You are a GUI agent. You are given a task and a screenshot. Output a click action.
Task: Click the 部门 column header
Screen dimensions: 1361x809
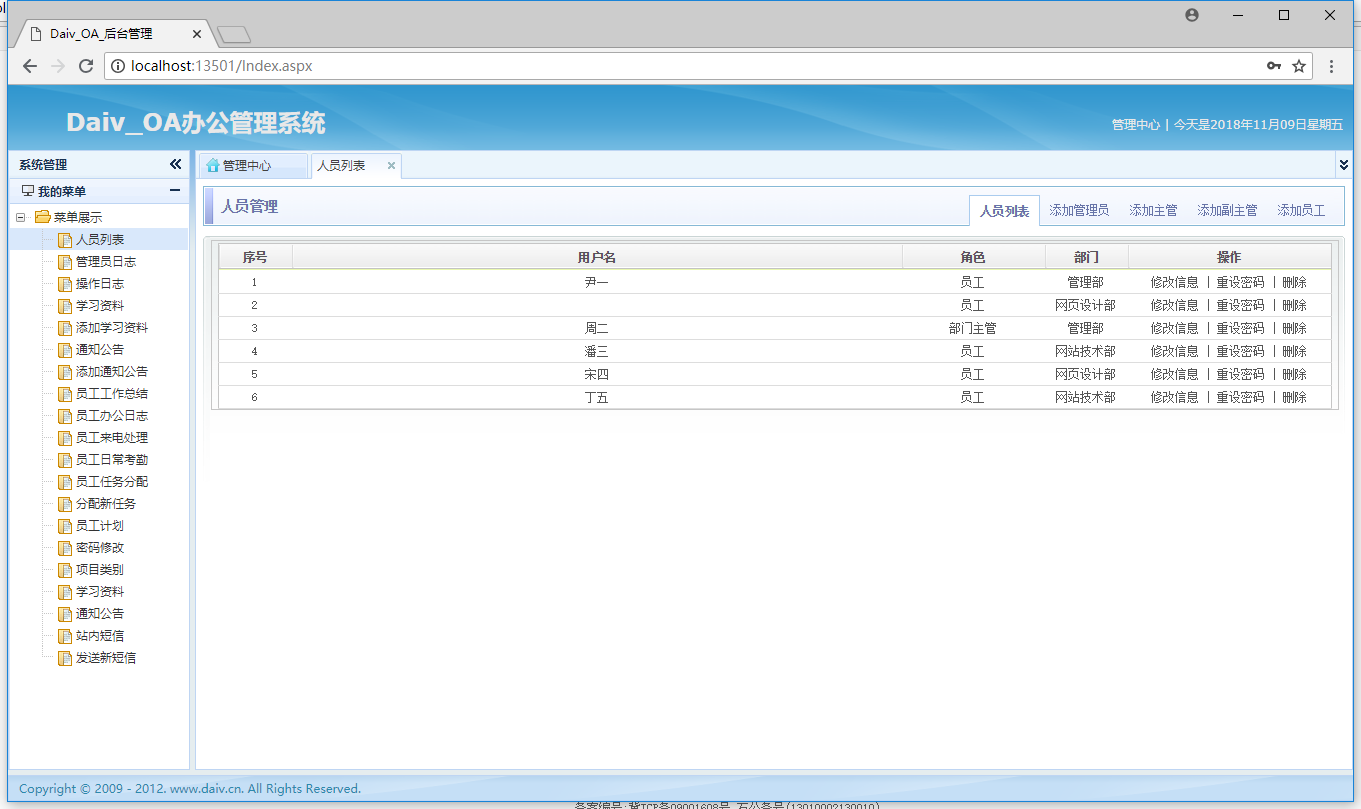[x=1086, y=257]
